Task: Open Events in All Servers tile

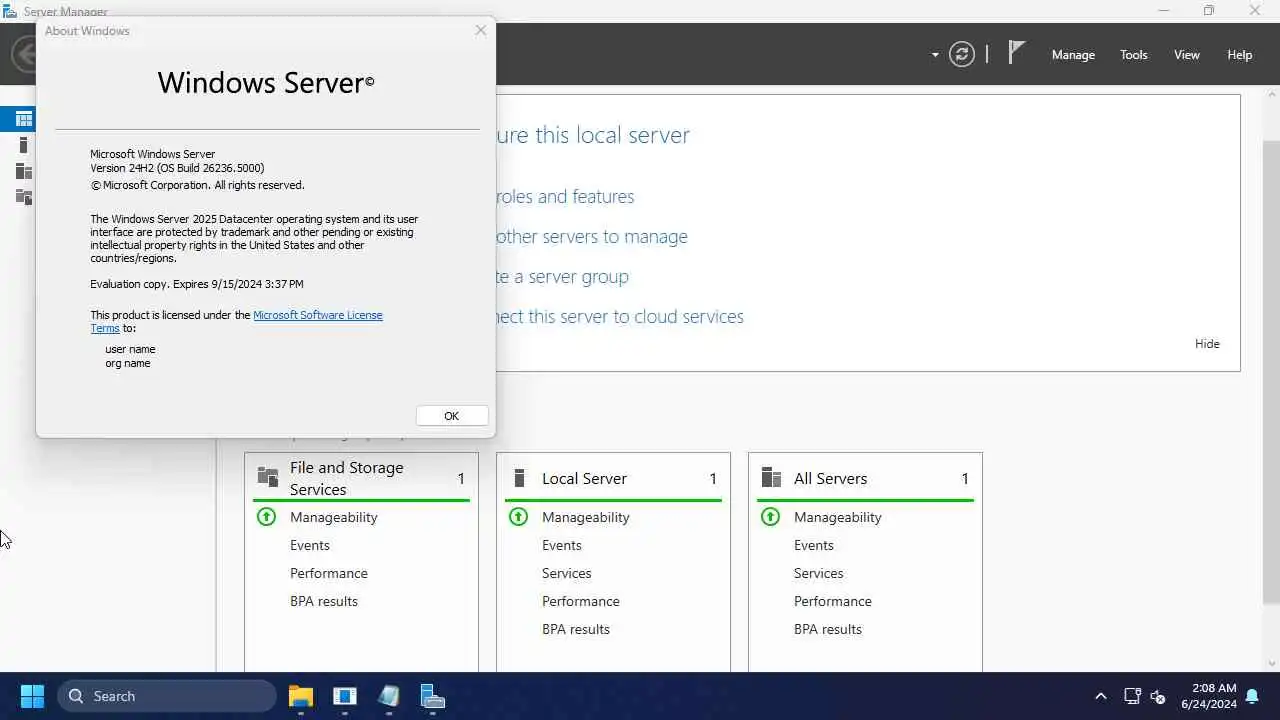Action: pos(814,545)
